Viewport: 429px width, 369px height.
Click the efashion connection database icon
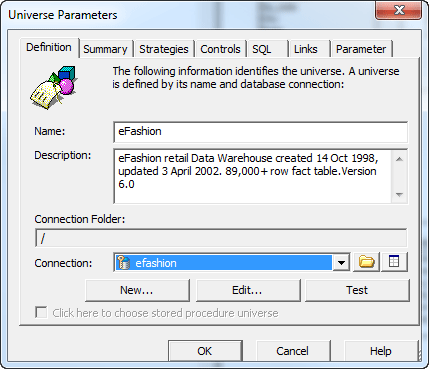click(124, 263)
